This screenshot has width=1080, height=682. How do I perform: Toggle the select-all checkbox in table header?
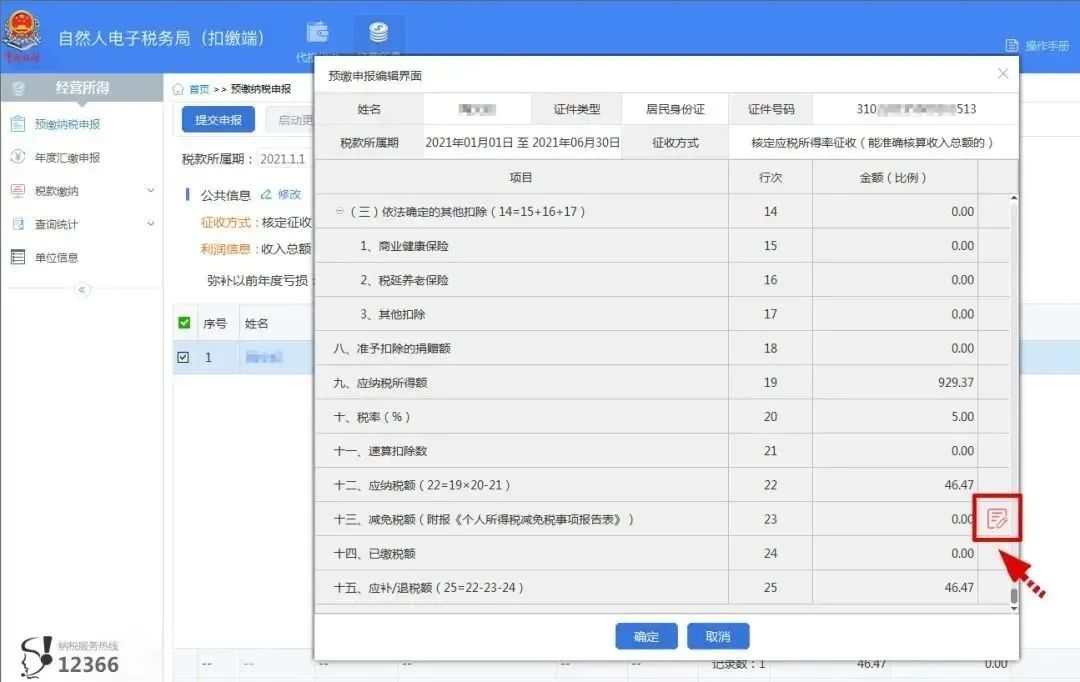[184, 323]
